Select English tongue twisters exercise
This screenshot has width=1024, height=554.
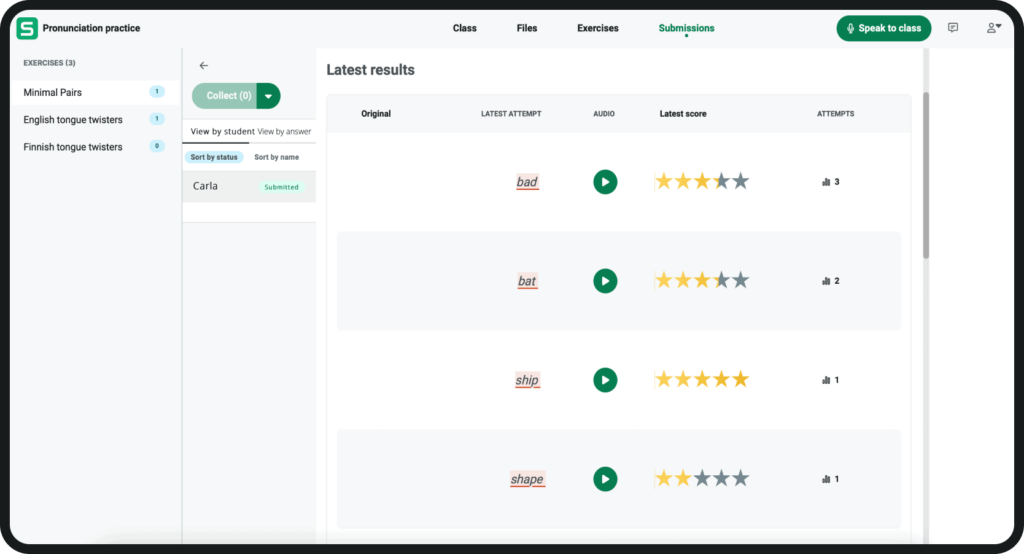pos(73,120)
